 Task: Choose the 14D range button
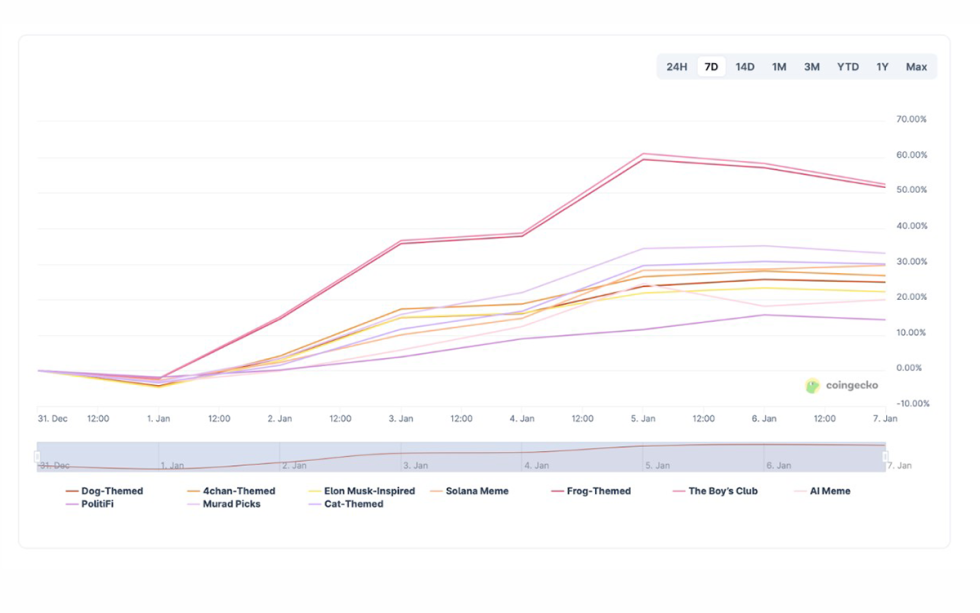point(745,67)
